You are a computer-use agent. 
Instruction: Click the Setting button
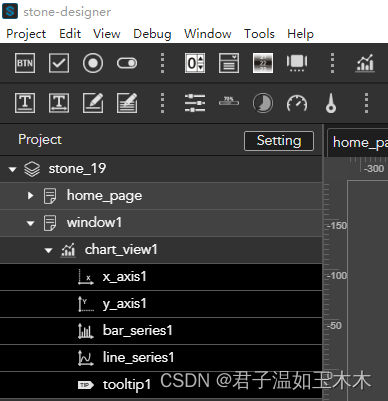pos(279,141)
